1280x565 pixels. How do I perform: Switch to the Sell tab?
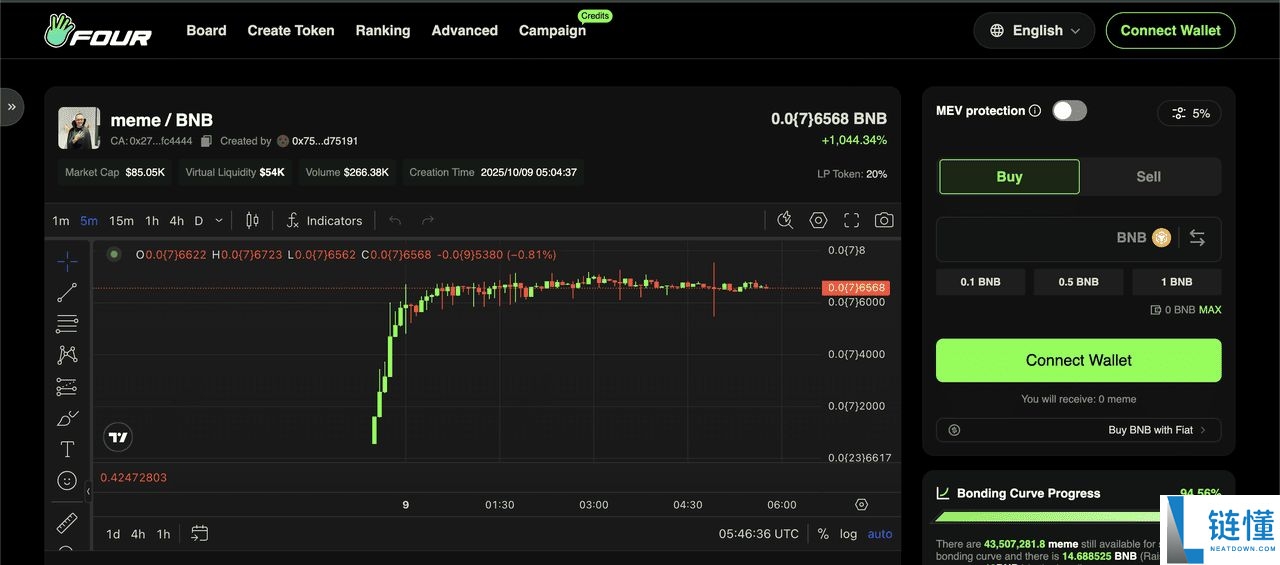pos(1149,176)
